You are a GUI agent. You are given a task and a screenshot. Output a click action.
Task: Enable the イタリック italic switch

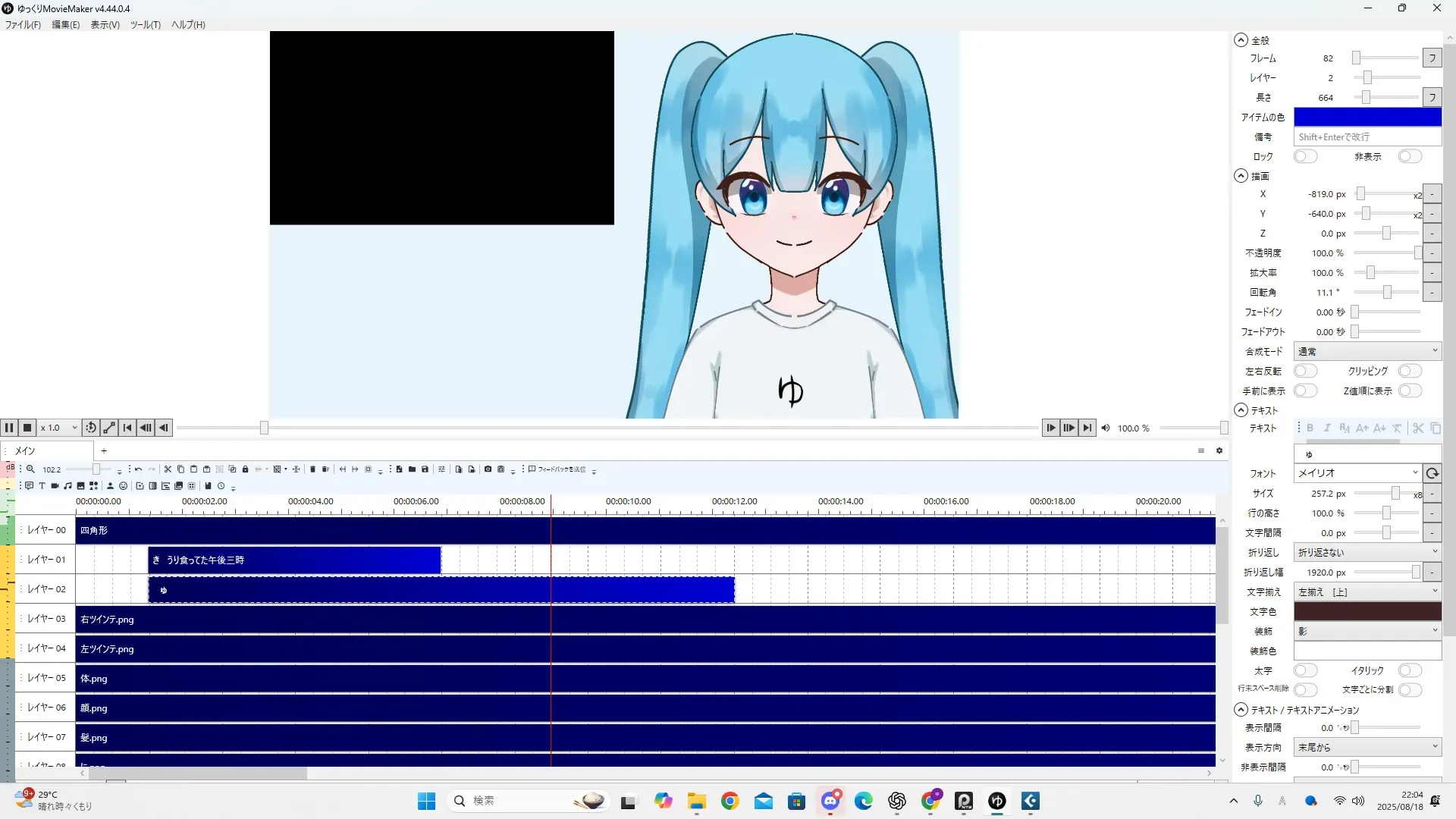(1409, 671)
